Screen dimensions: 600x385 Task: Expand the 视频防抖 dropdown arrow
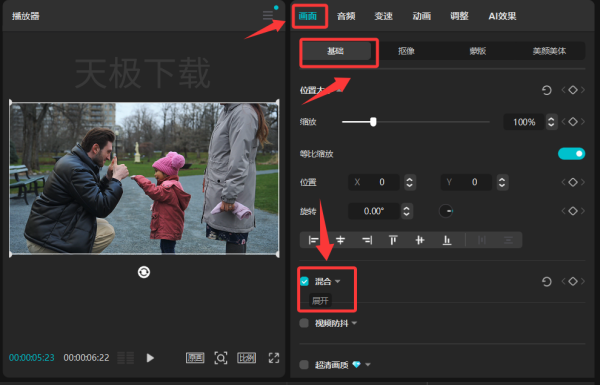click(x=354, y=323)
